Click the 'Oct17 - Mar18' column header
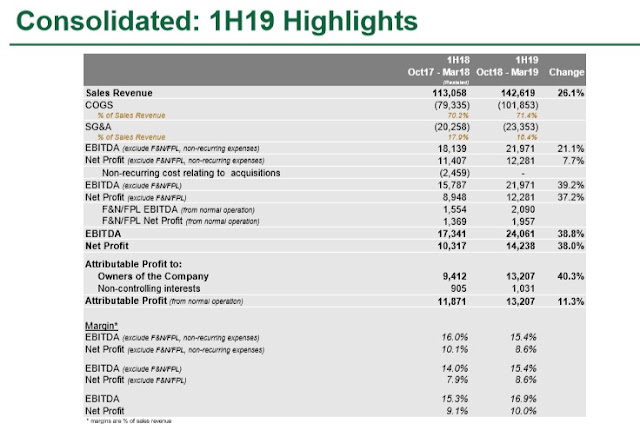Image resolution: width=640 pixels, height=424 pixels. pyautogui.click(x=439, y=72)
